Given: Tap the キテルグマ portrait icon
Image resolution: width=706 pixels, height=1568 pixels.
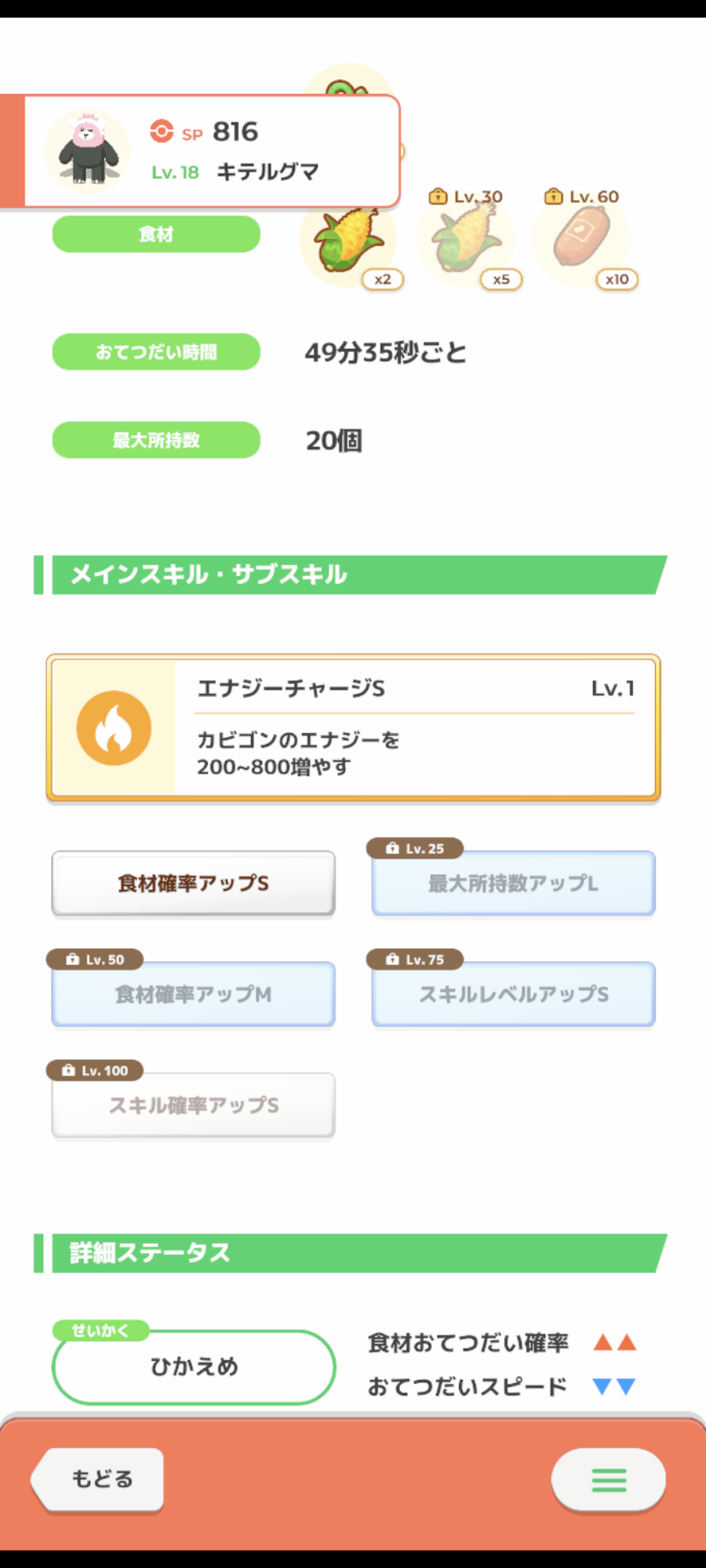Looking at the screenshot, I should coord(87,151).
